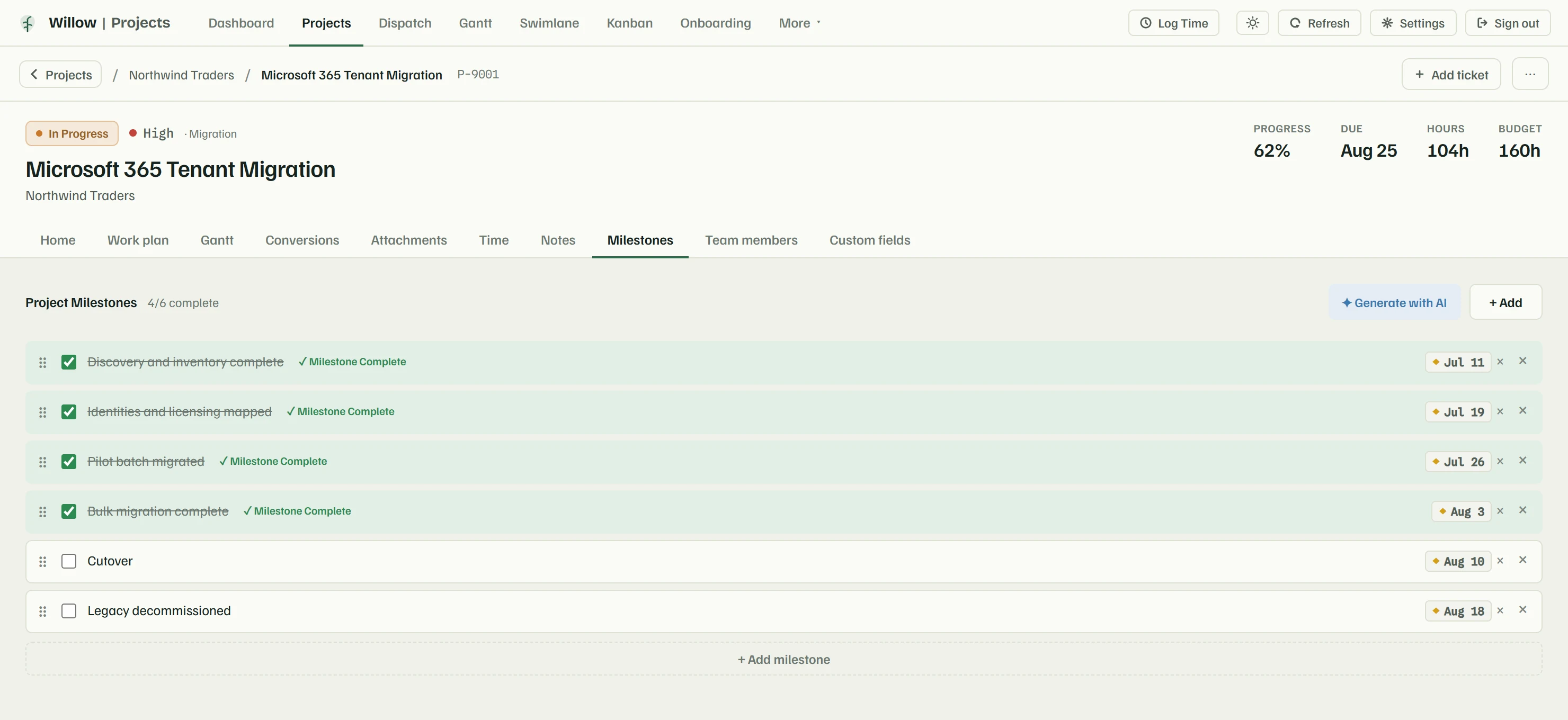The image size is (1568, 720).
Task: Open the Onboarding nav item
Action: click(715, 23)
